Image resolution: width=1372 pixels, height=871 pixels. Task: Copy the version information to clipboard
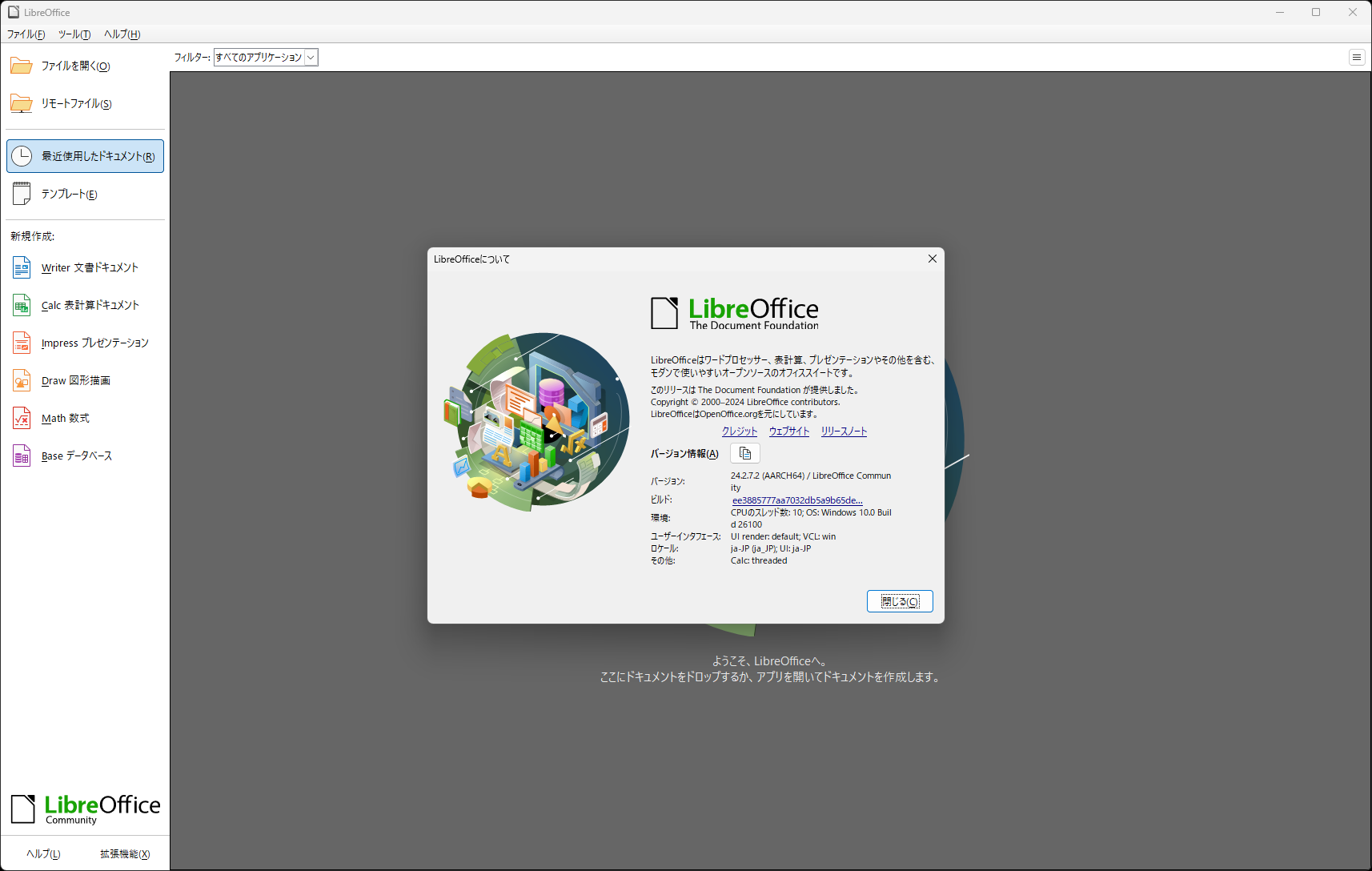coord(744,452)
